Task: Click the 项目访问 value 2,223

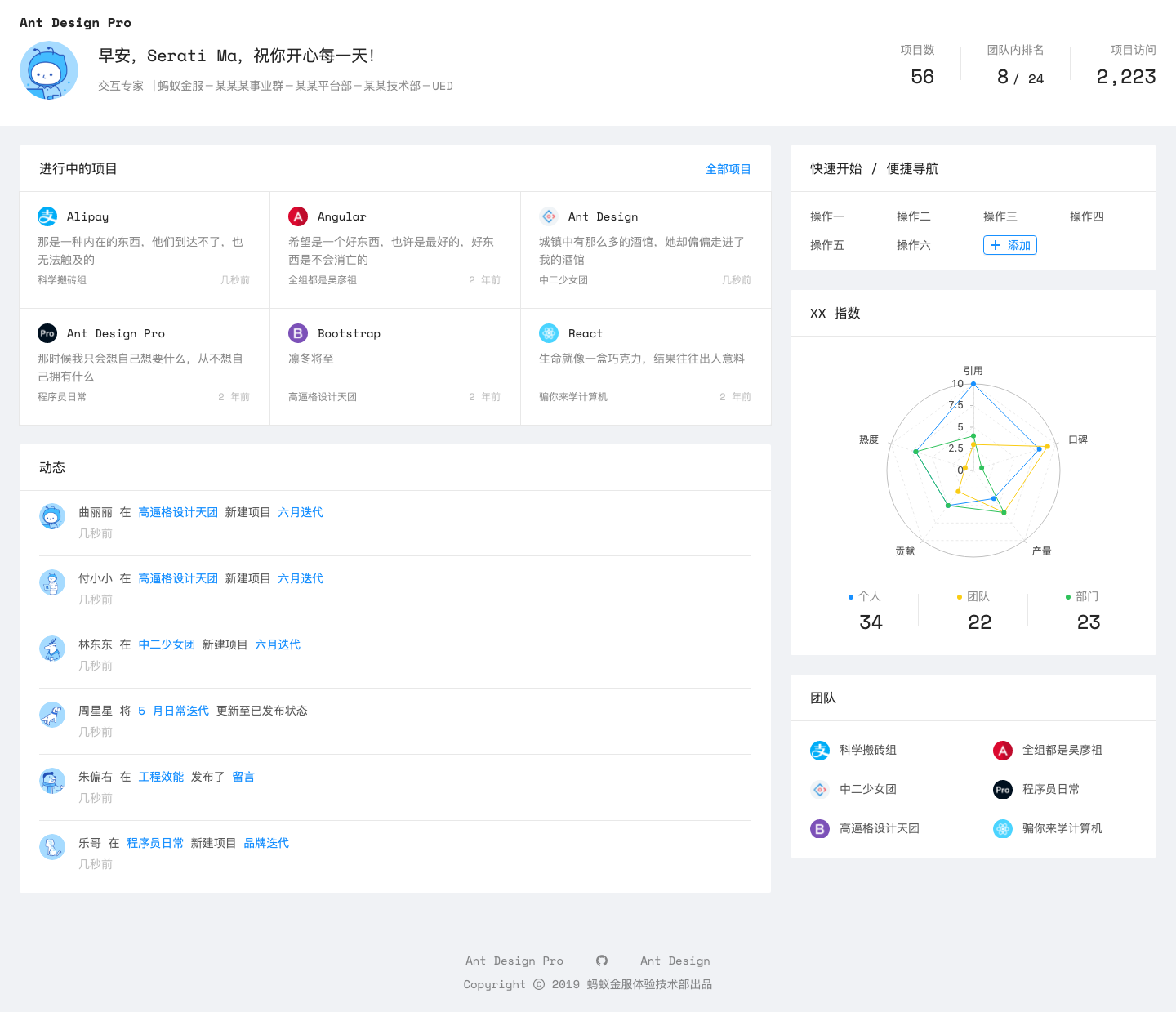Action: [1126, 77]
